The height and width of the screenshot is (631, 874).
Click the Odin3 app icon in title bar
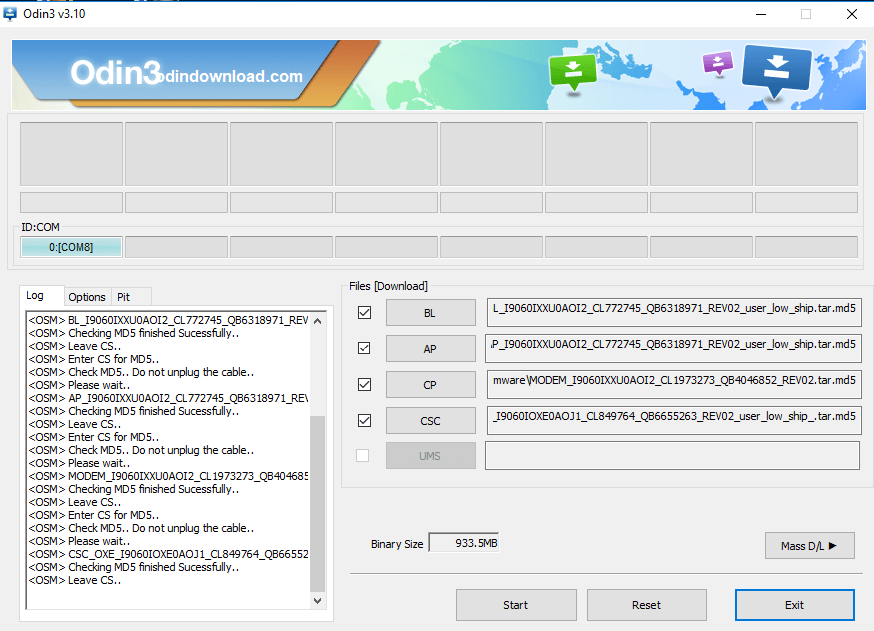coord(10,13)
